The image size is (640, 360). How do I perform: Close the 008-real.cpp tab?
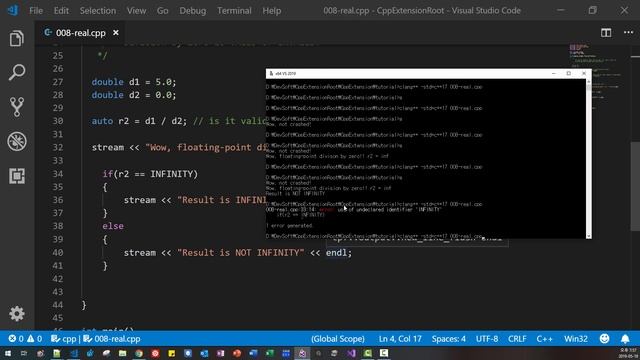pyautogui.click(x=116, y=33)
